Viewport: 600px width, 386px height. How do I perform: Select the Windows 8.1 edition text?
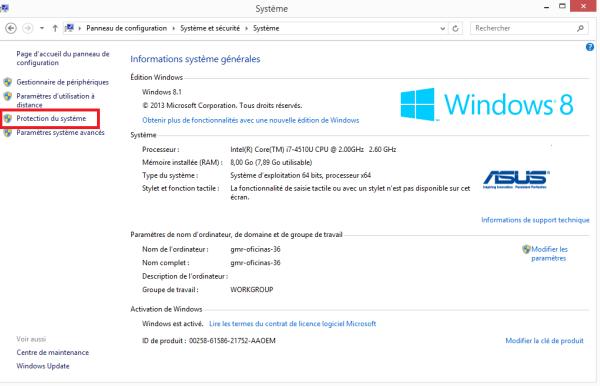(x=162, y=92)
